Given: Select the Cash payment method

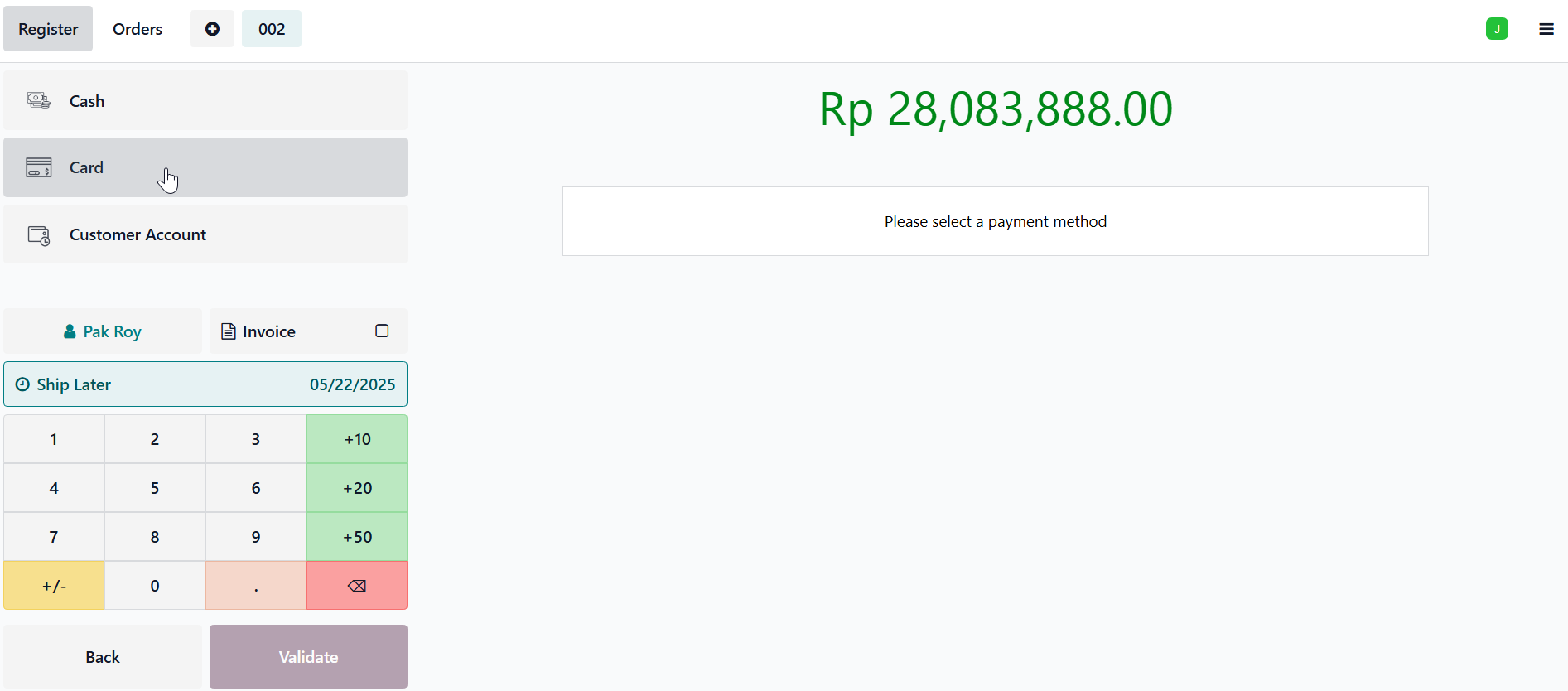Looking at the screenshot, I should coord(205,101).
